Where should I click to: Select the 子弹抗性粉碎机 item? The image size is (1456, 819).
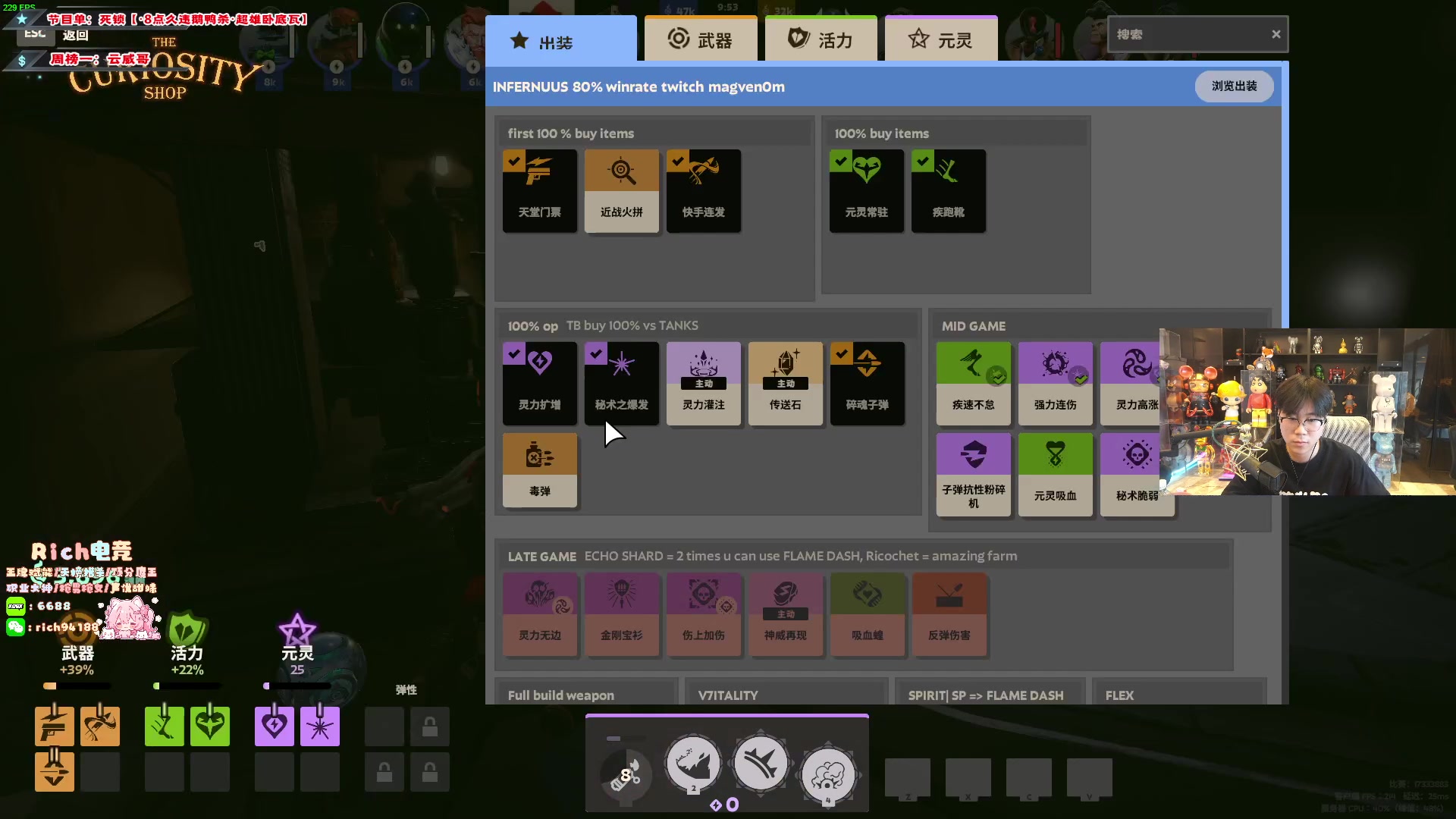(x=973, y=474)
